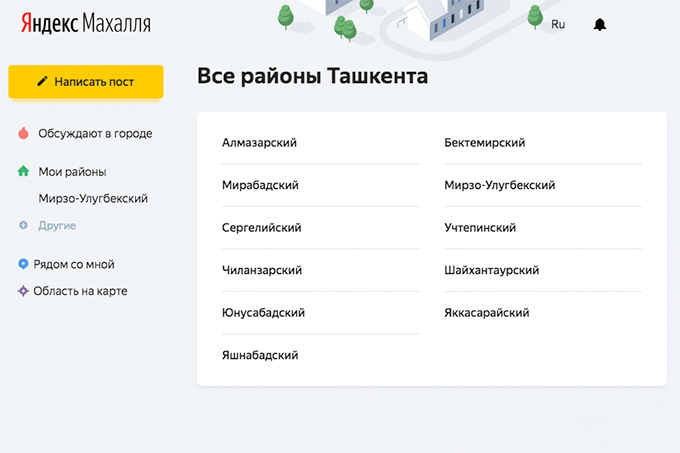Select Мои районы in the sidebar
The width and height of the screenshot is (680, 453).
coord(72,172)
